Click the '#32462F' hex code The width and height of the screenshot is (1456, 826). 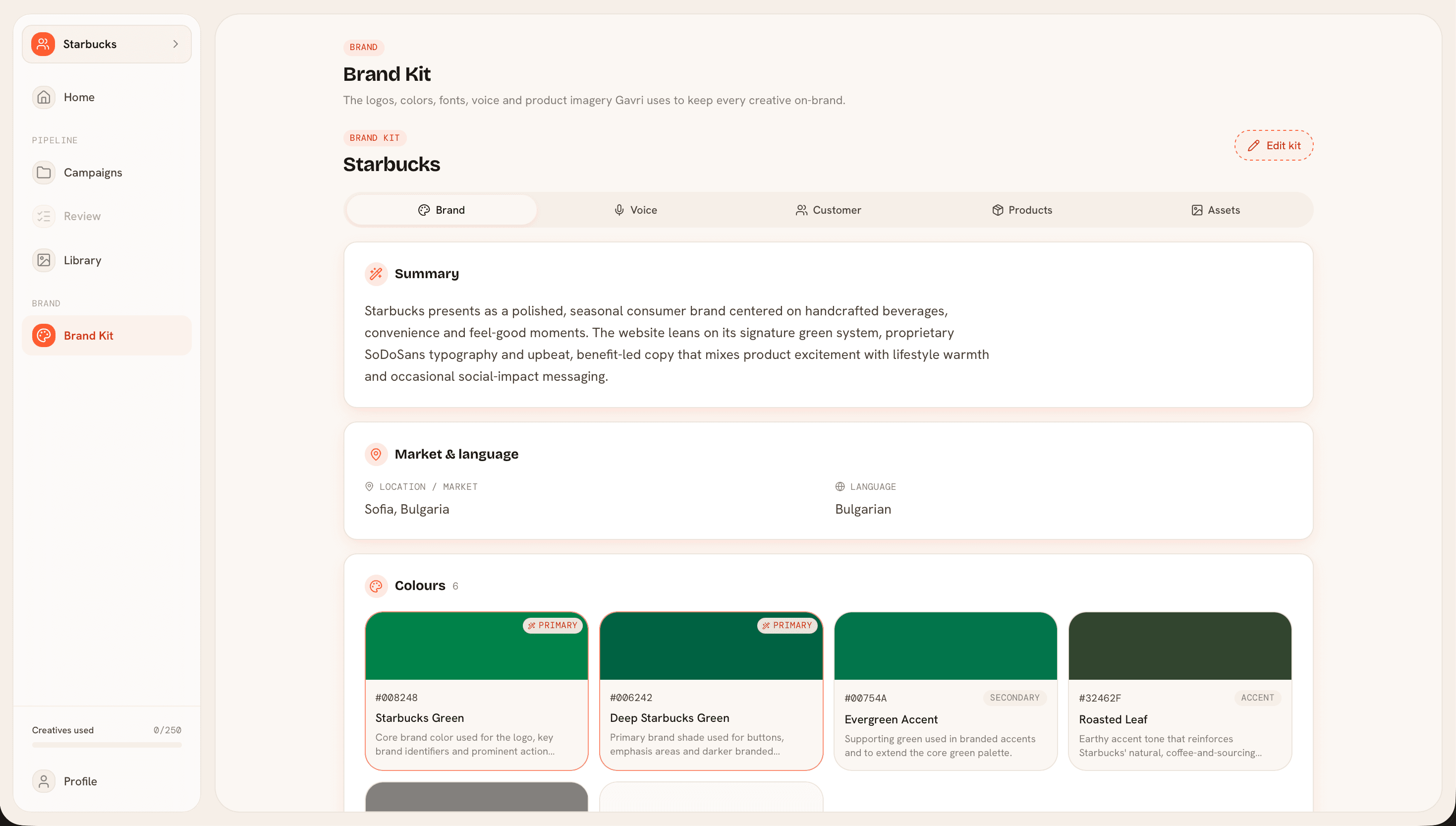point(1099,698)
